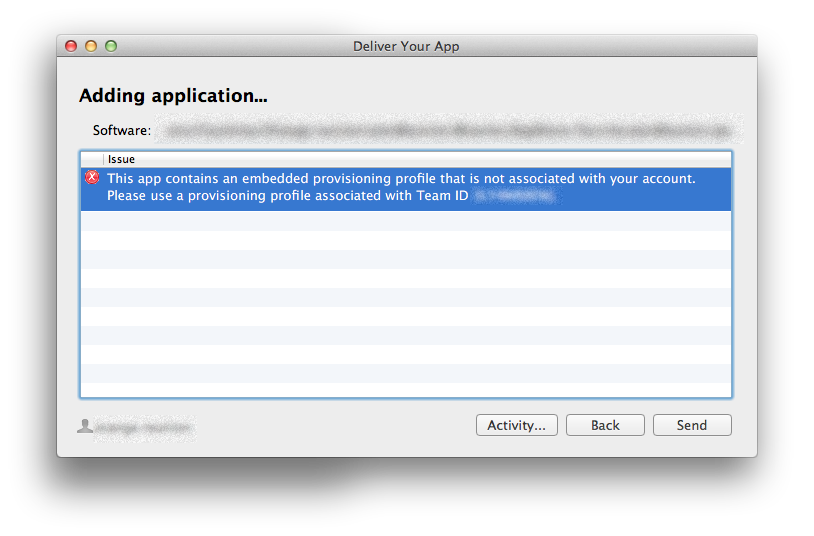The height and width of the screenshot is (536, 814).
Task: Zoom window with the green button
Action: pos(111,46)
